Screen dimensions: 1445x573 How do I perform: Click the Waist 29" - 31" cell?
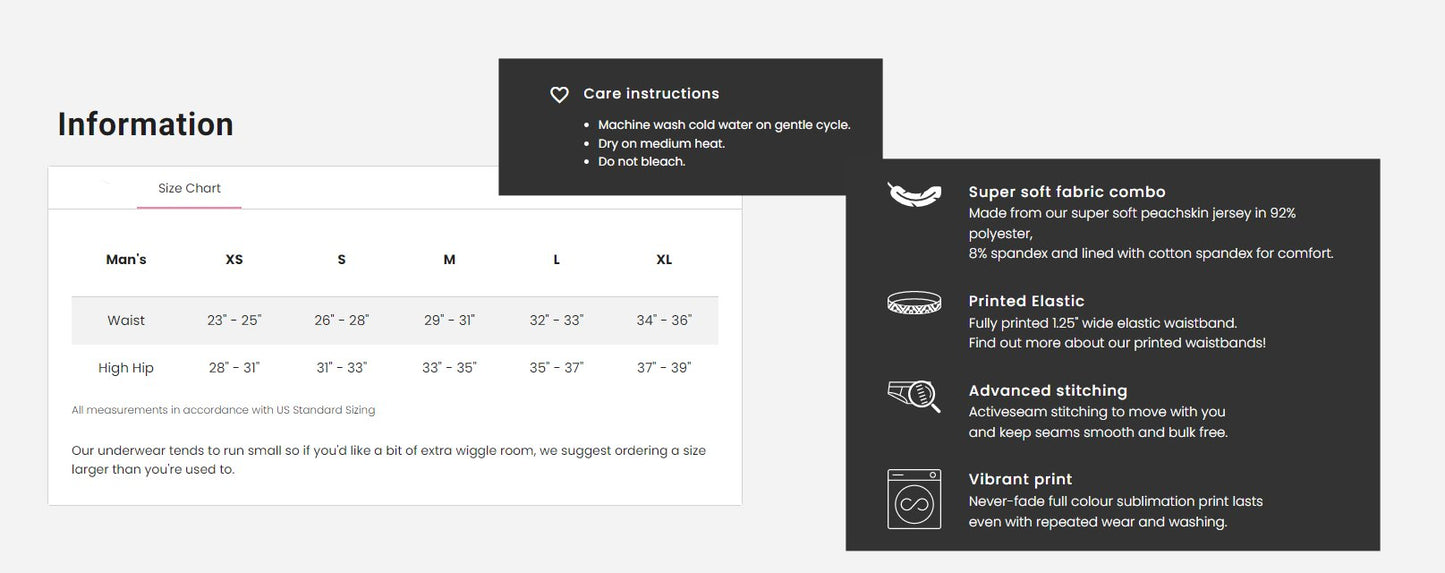449,321
